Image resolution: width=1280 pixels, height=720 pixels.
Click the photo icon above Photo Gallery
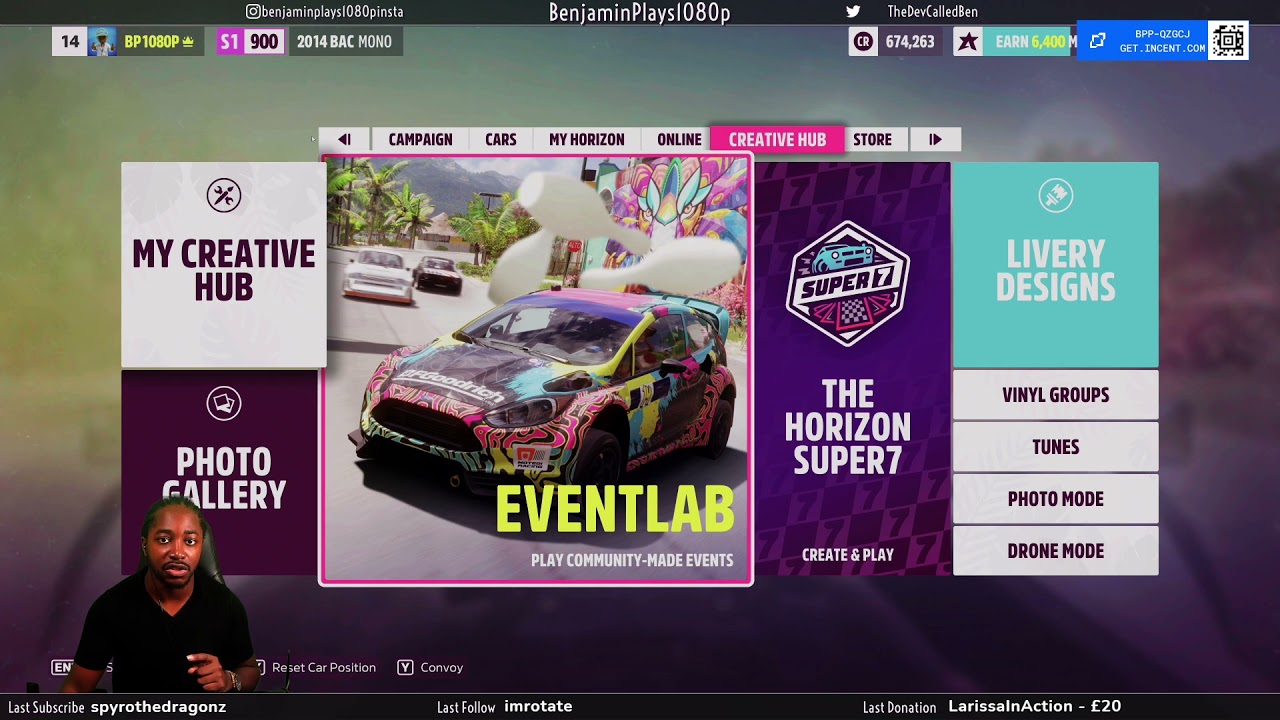click(223, 403)
